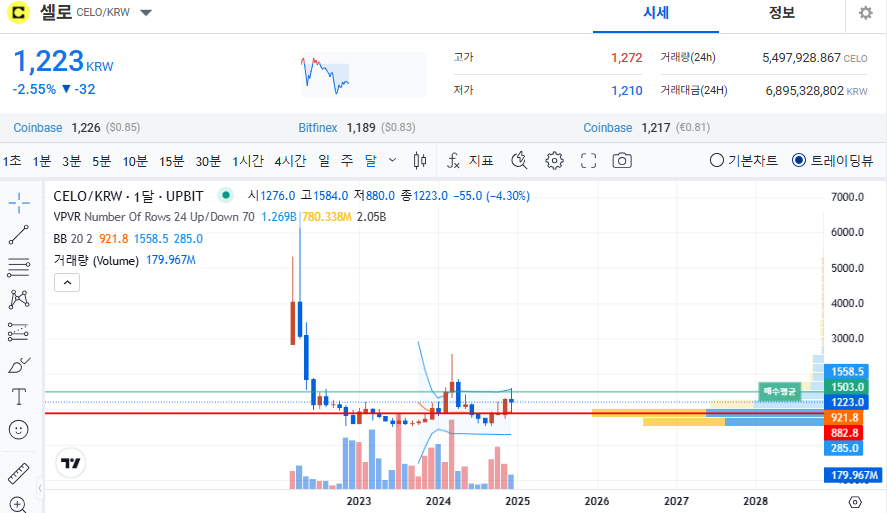This screenshot has height=513, width=887.
Task: Select the 달 monthly interval
Action: pos(371,161)
